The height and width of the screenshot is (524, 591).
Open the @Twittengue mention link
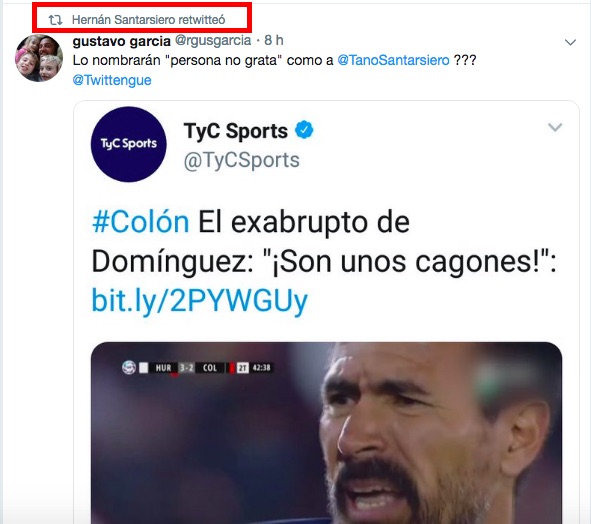112,80
